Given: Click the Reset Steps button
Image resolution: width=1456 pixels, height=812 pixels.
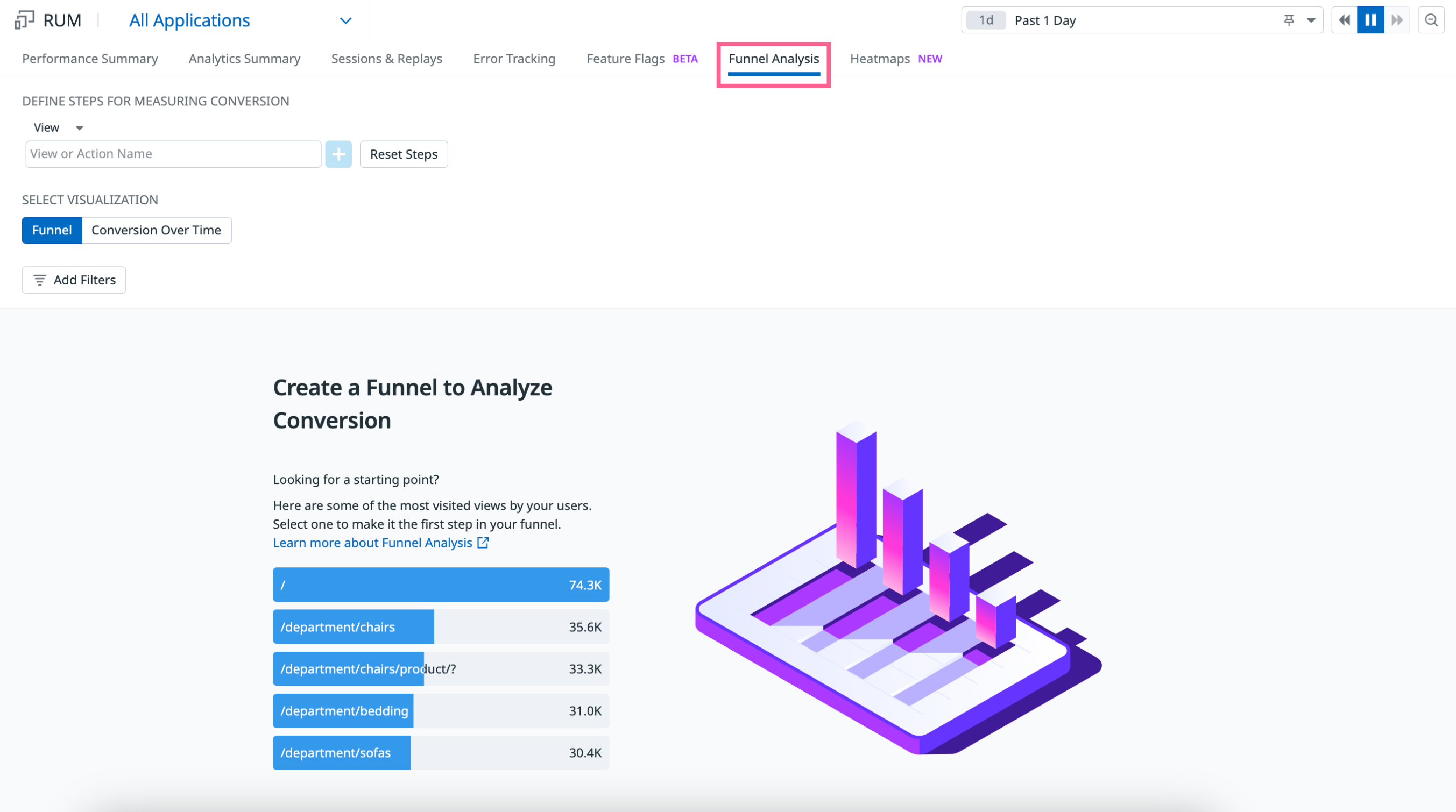Looking at the screenshot, I should click(x=404, y=154).
